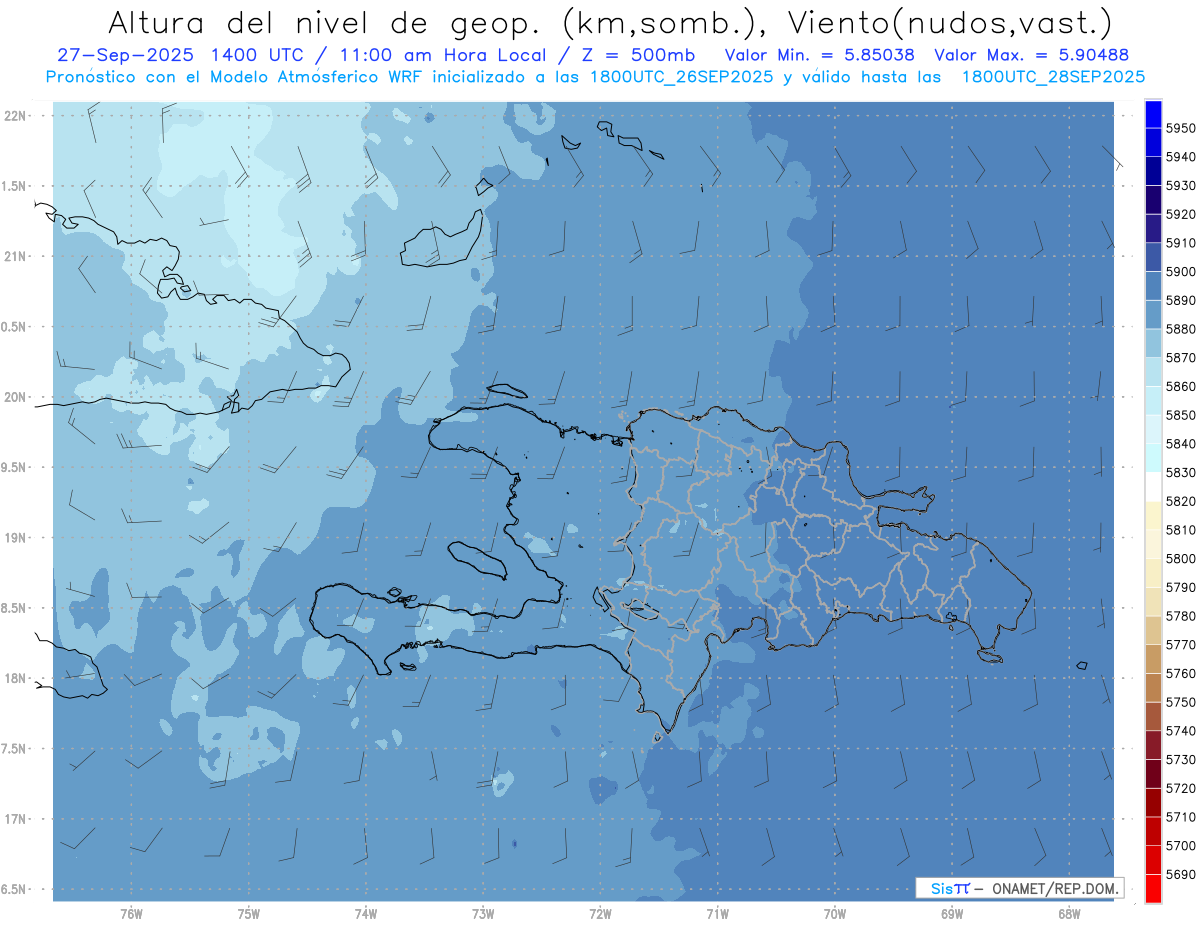Click the '1800UTC_28SEP2025' valid-until time
This screenshot has width=1200, height=927.
click(x=1053, y=76)
